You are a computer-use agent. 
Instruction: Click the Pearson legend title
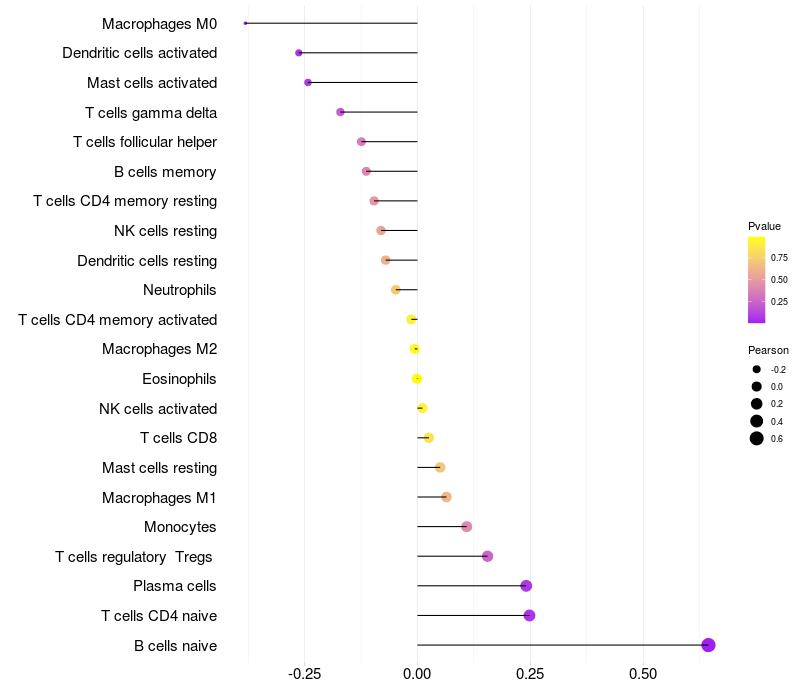point(768,350)
